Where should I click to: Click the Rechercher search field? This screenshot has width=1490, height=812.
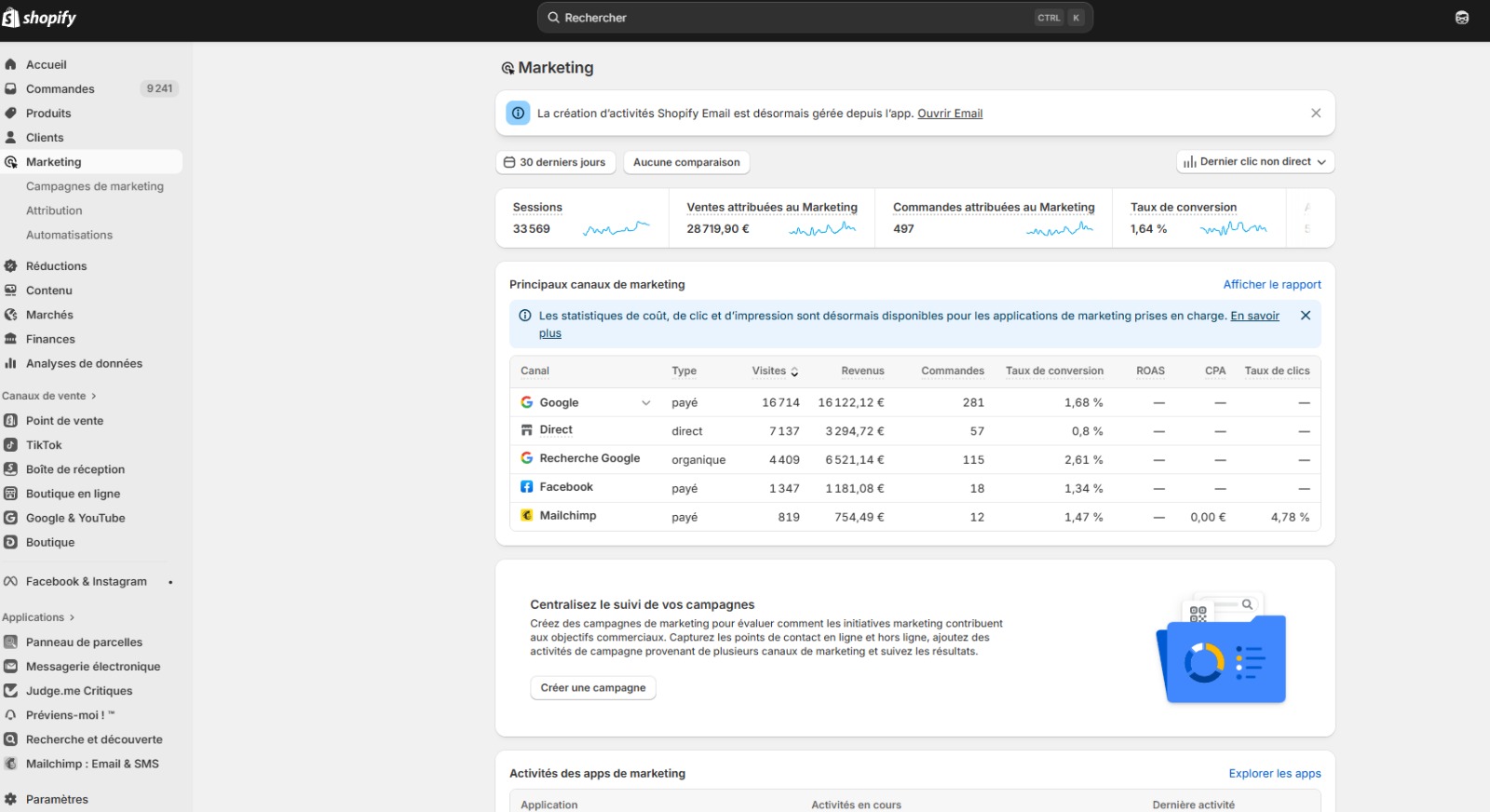pos(815,18)
